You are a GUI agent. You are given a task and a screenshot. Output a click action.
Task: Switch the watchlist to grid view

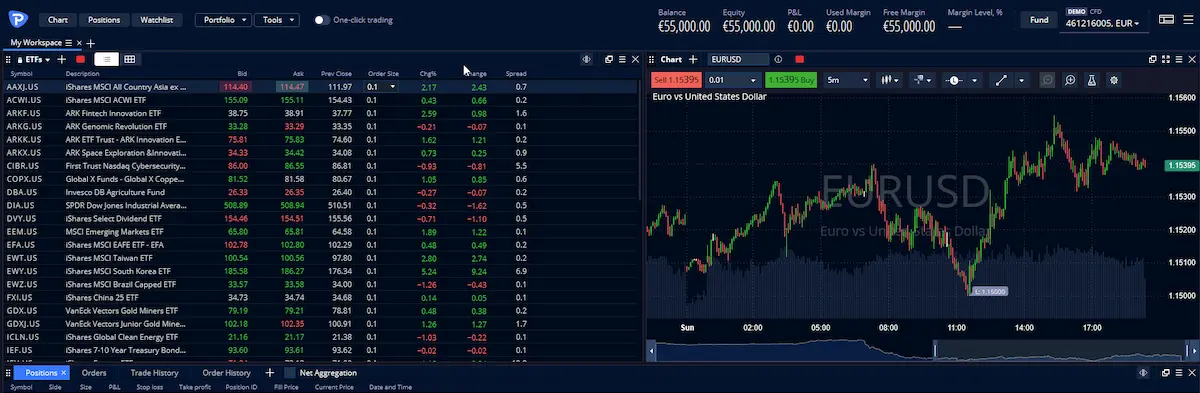pos(130,60)
